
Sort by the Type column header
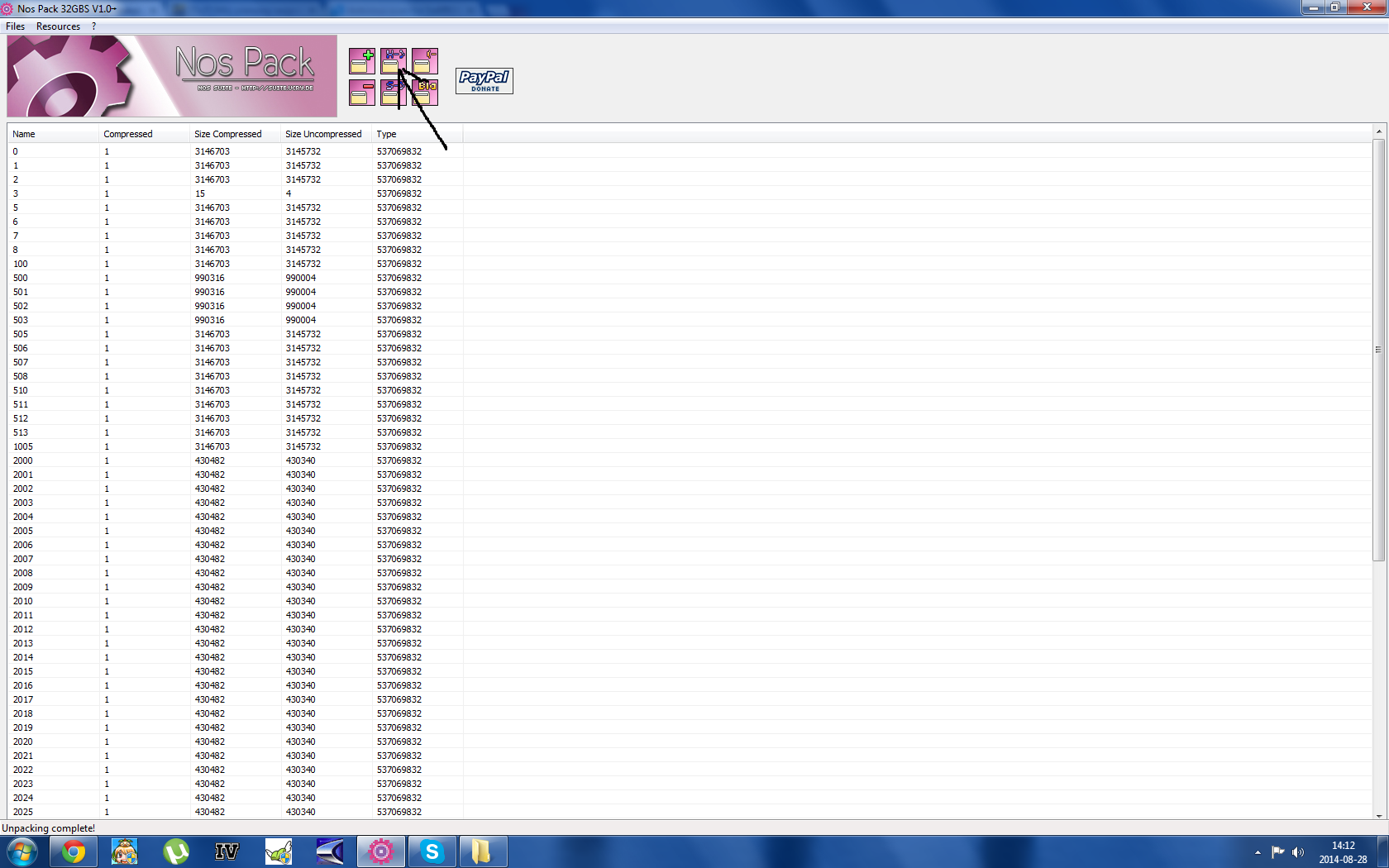point(417,134)
